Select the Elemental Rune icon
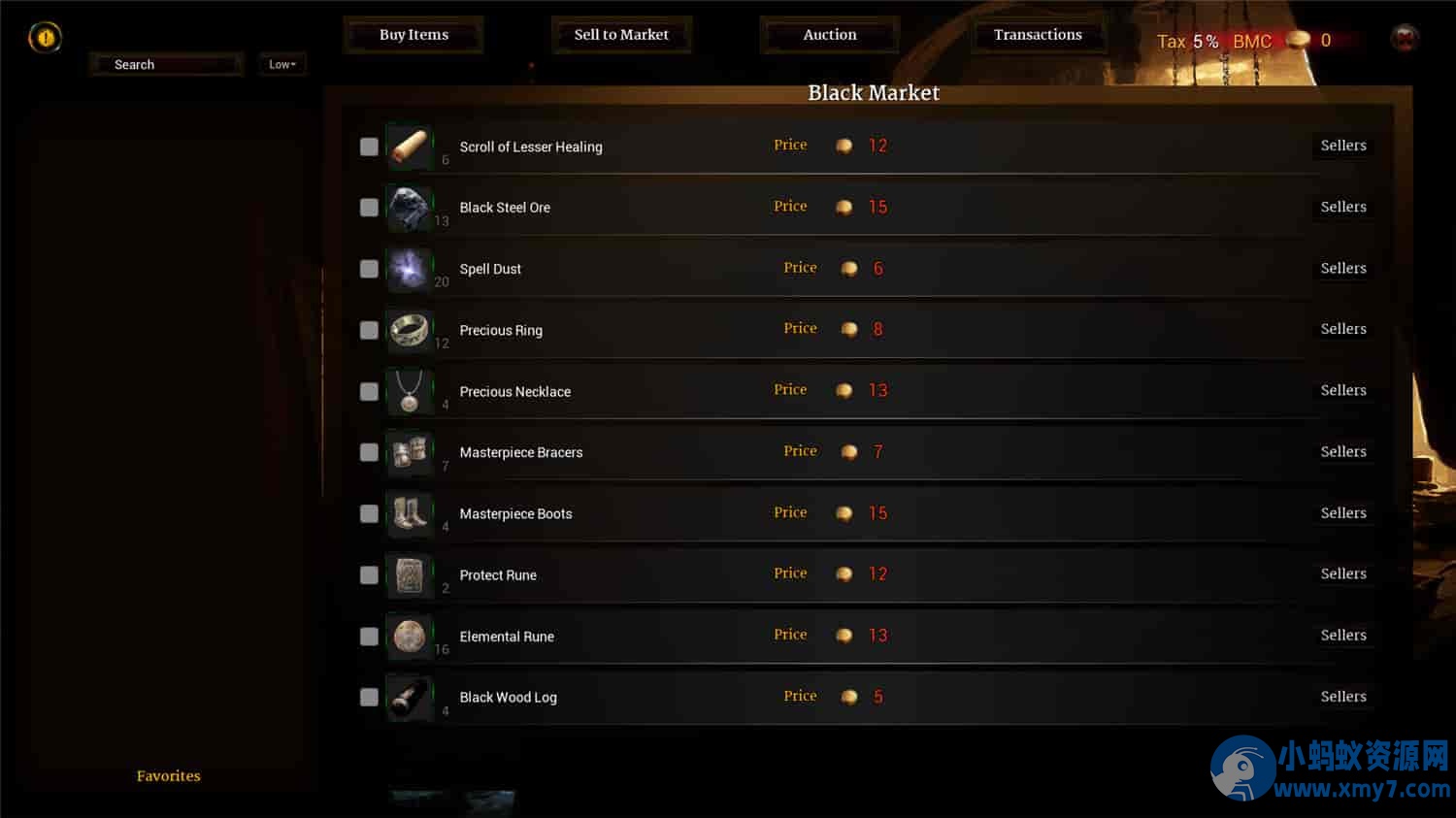Screen dimensions: 1456x818 (410, 637)
